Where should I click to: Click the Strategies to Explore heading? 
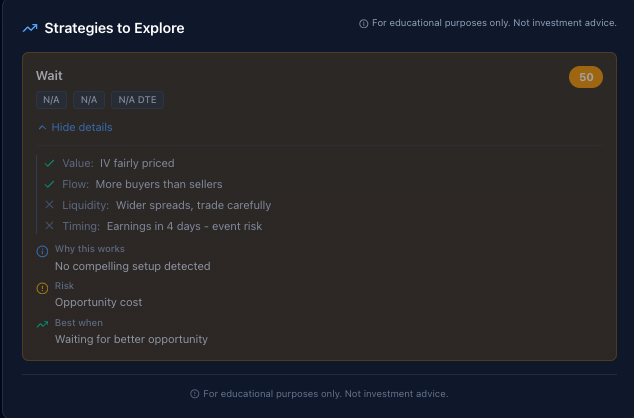[x=114, y=29]
